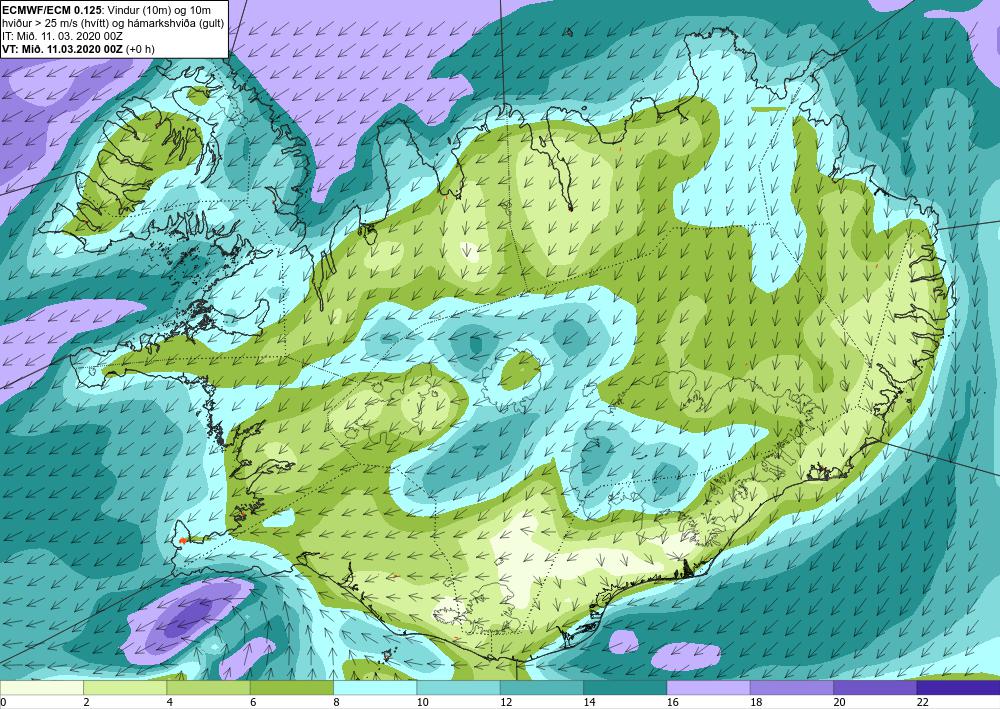Image resolution: width=1000 pixels, height=709 pixels.
Task: Click the legend scale label "0"
Action: [x=3, y=702]
